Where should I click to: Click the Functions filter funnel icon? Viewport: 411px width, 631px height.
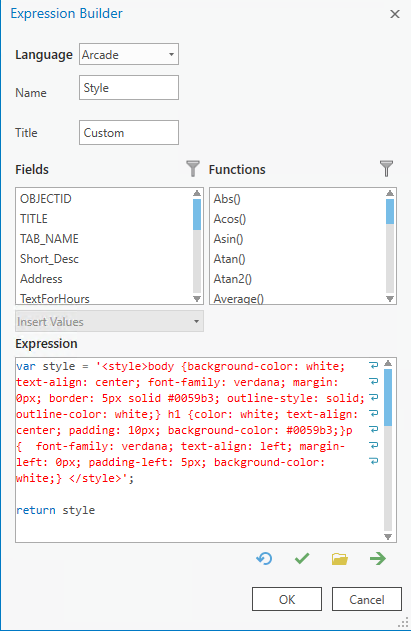coord(386,169)
